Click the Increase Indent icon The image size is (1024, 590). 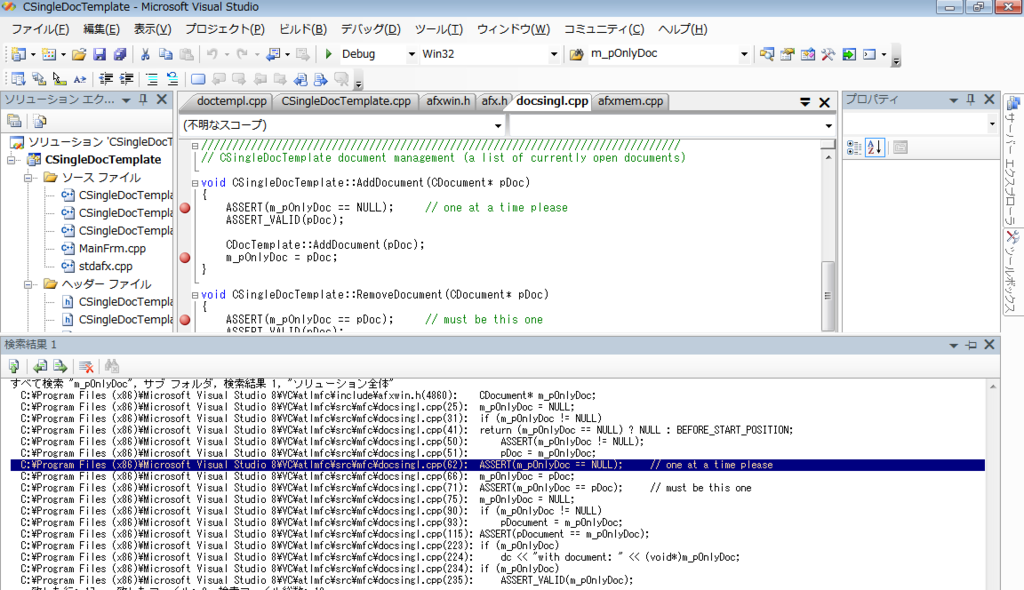coord(127,79)
